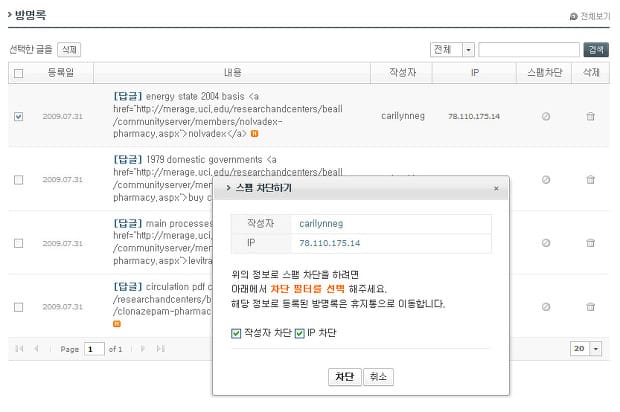Click trash delete icon in first row
This screenshot has height=412, width=620.
590,116
